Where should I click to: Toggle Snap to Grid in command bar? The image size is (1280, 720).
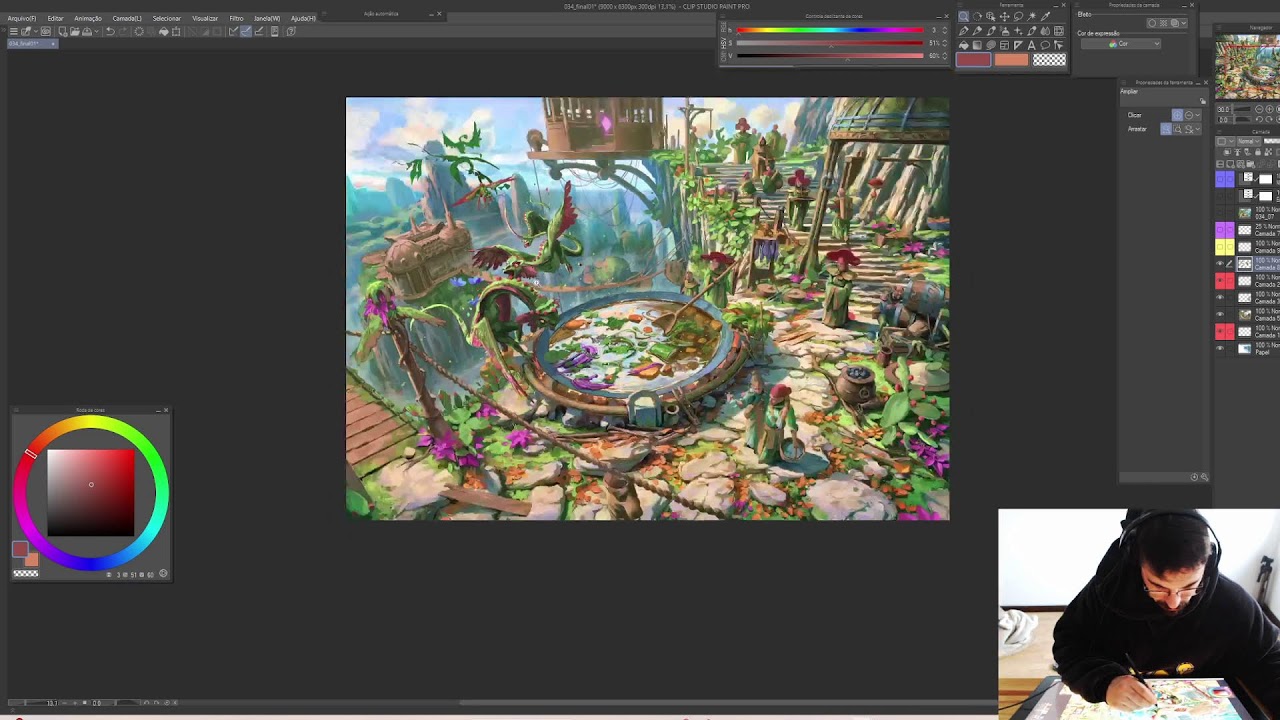259,31
